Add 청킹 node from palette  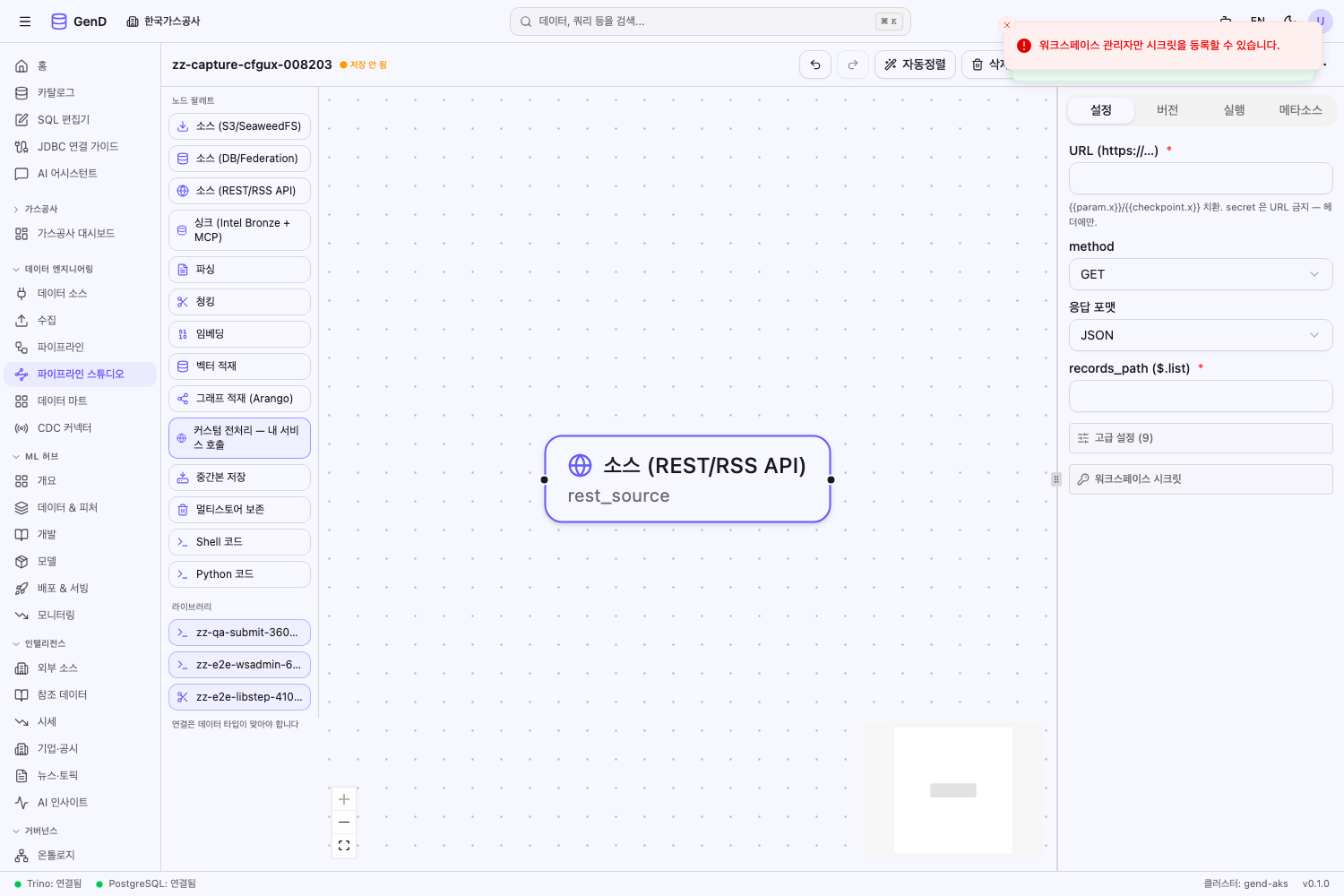click(x=239, y=302)
